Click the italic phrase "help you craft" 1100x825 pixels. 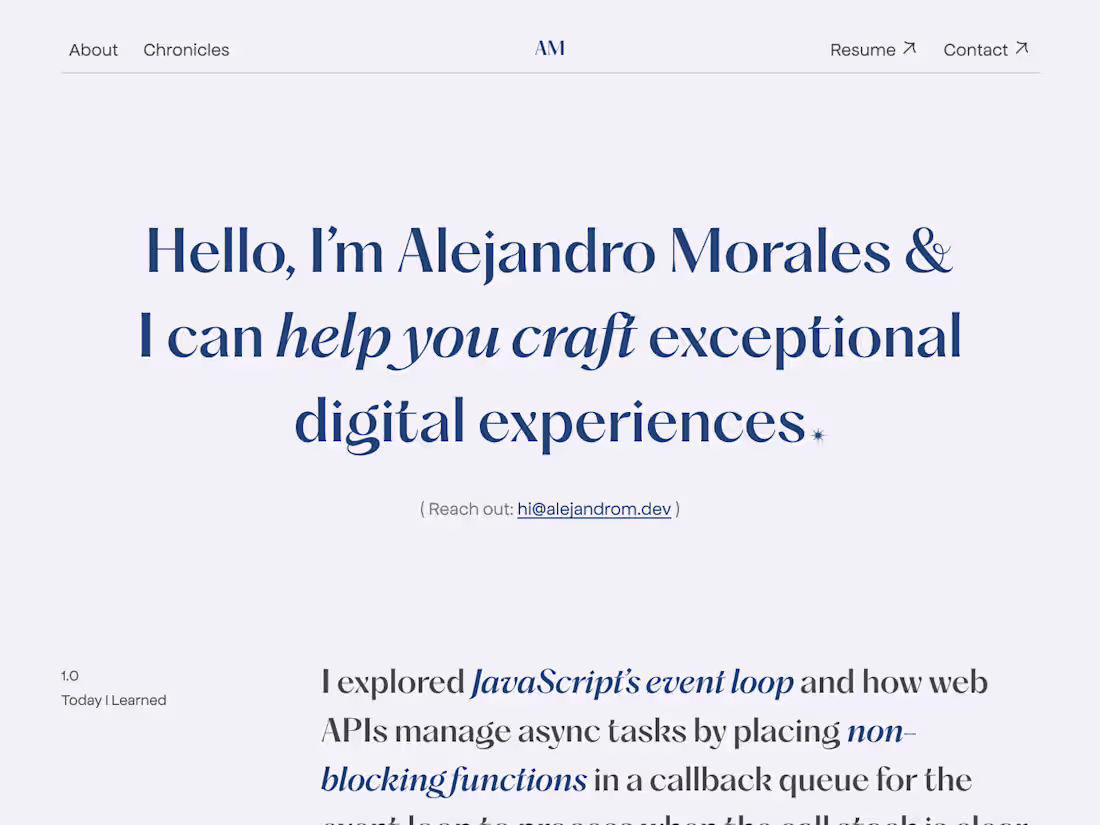point(456,337)
